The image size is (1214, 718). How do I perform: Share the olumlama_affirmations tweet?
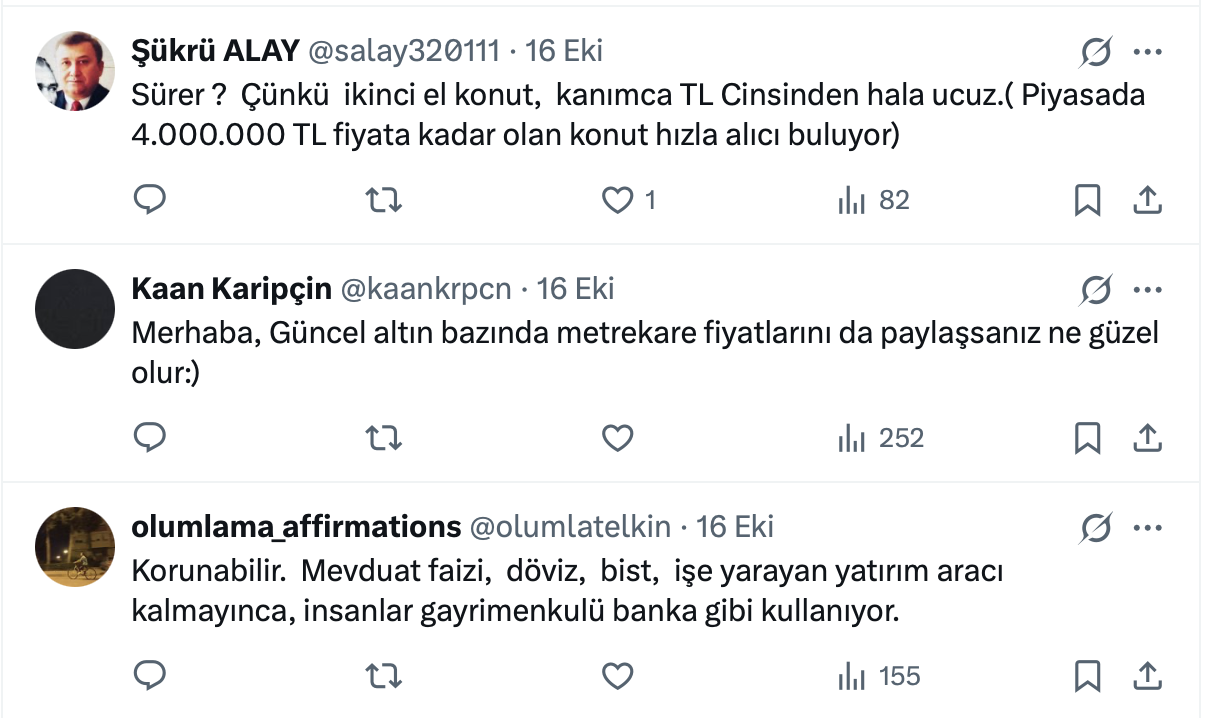[1147, 676]
